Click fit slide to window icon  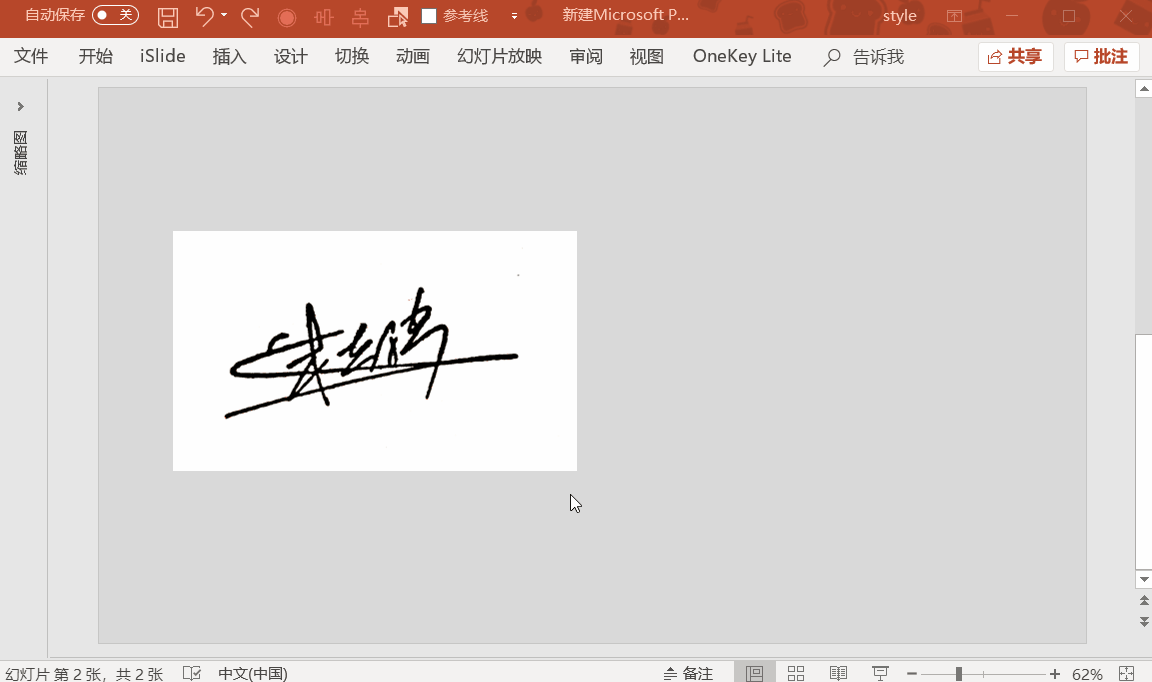pos(1127,673)
